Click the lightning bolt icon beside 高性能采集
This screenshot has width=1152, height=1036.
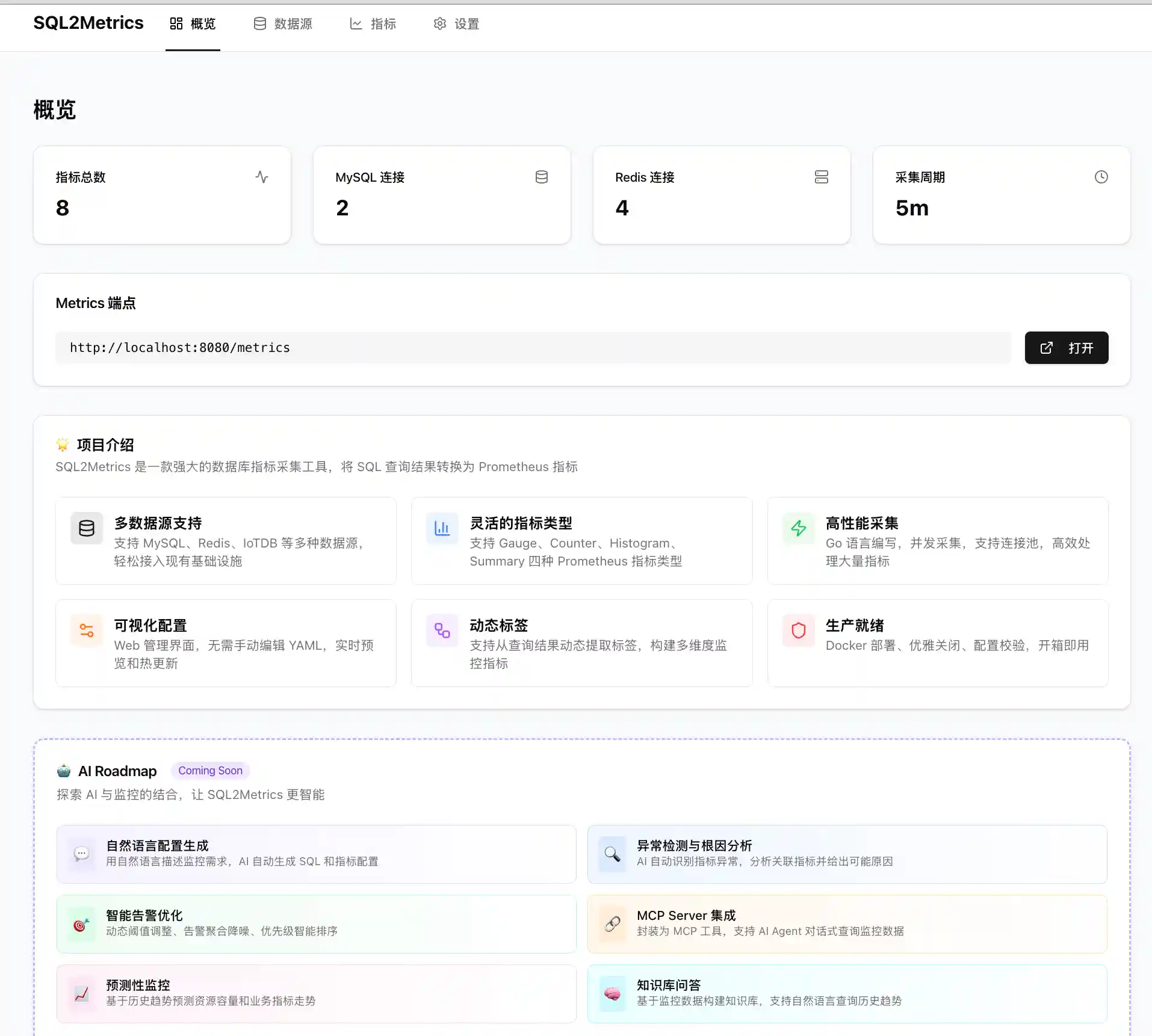pyautogui.click(x=798, y=528)
